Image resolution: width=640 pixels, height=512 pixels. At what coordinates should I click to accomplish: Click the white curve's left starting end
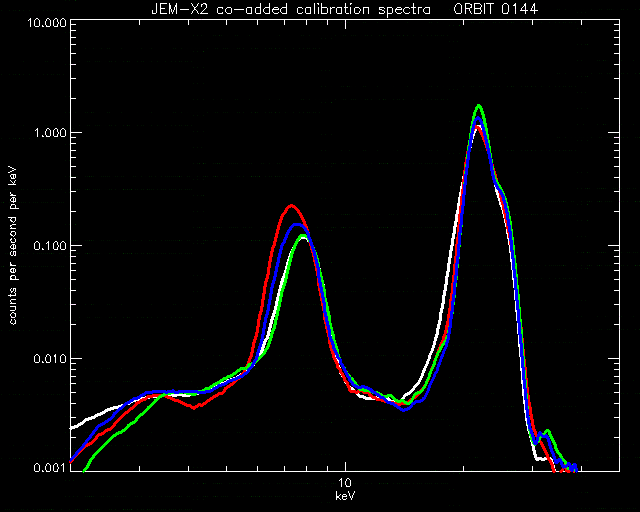[72, 428]
